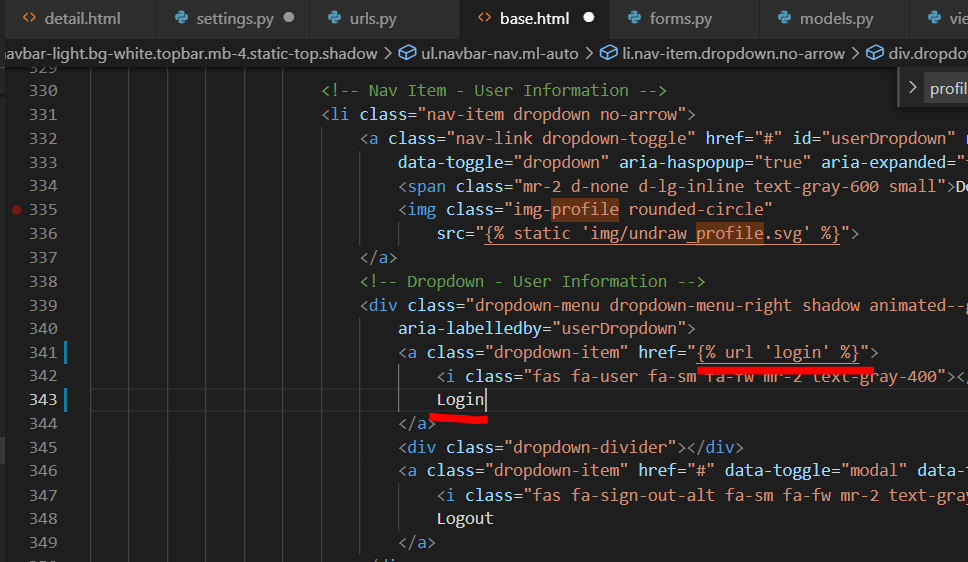
Task: Click the data-toggle="modal" attribute on line 346
Action: click(x=816, y=471)
